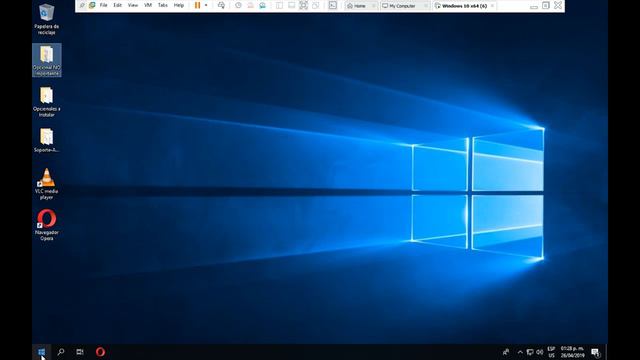This screenshot has width=640, height=360.
Task: Click the ESP US language indicator
Action: click(551, 352)
